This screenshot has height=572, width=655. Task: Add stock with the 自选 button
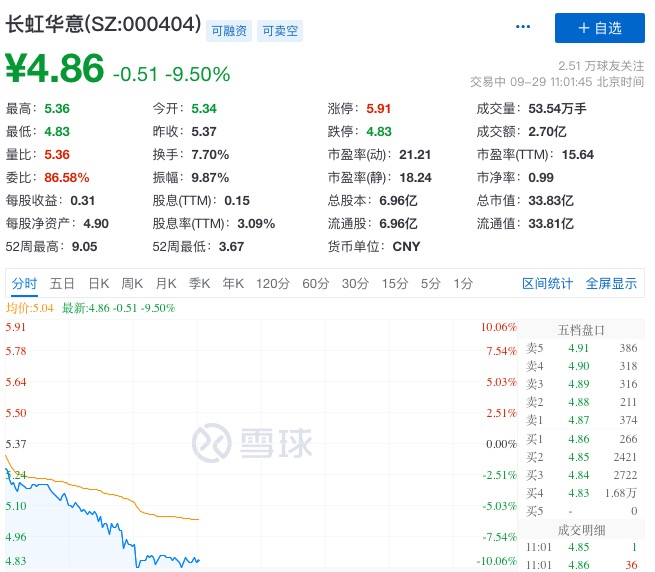[599, 28]
